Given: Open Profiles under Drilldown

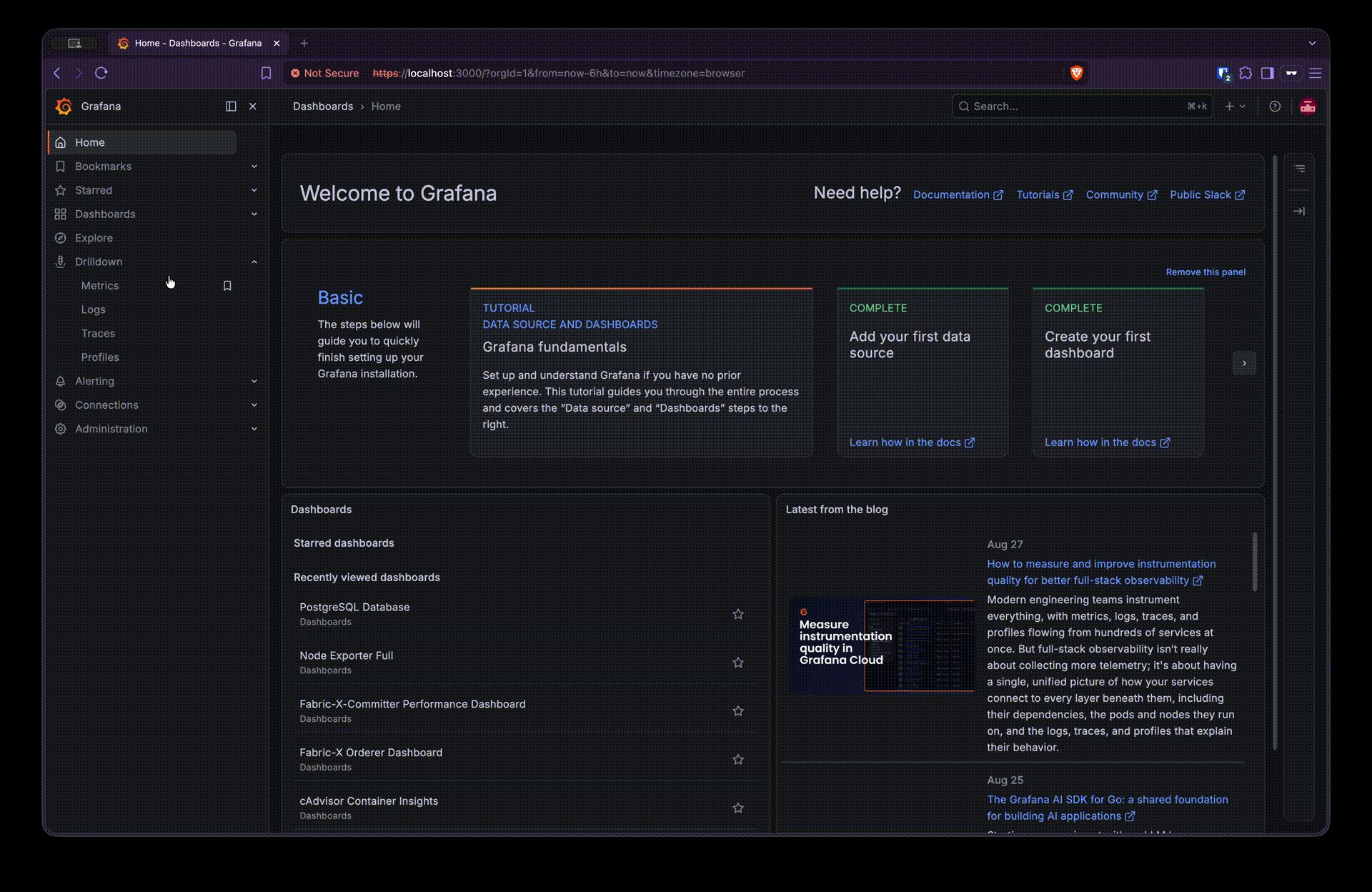Looking at the screenshot, I should click(100, 357).
